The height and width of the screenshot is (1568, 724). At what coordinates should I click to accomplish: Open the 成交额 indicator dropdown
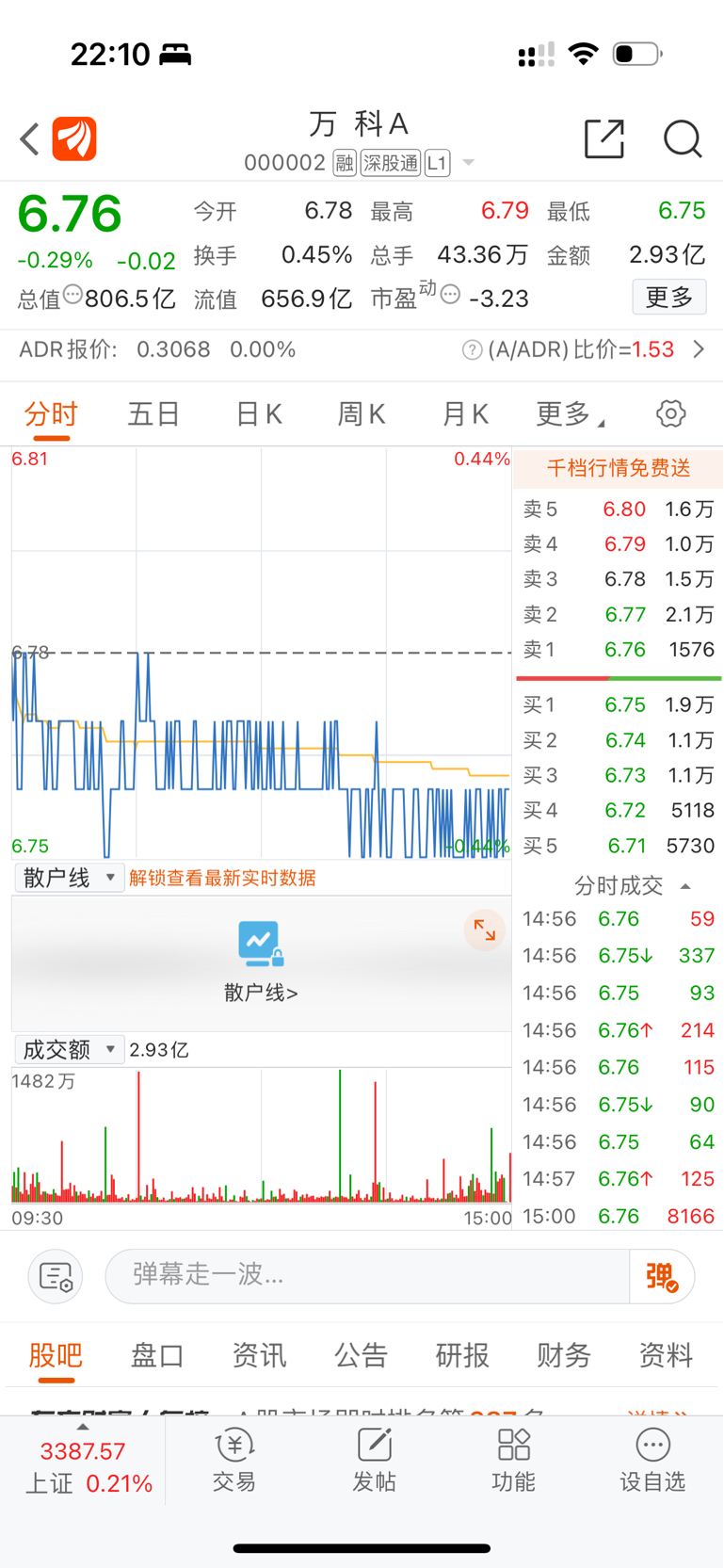[x=70, y=1049]
